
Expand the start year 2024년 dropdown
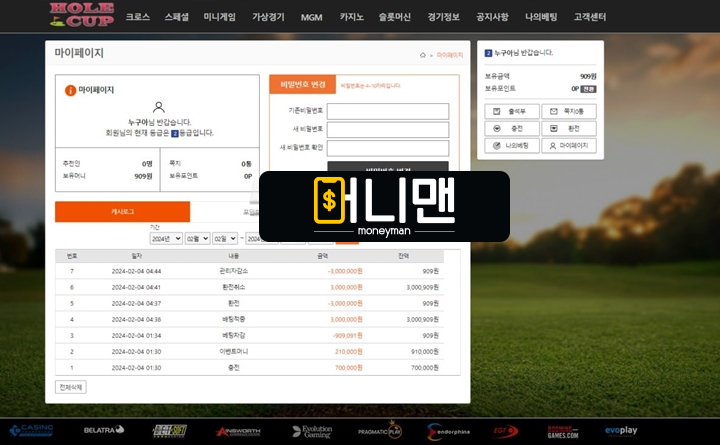pos(165,238)
